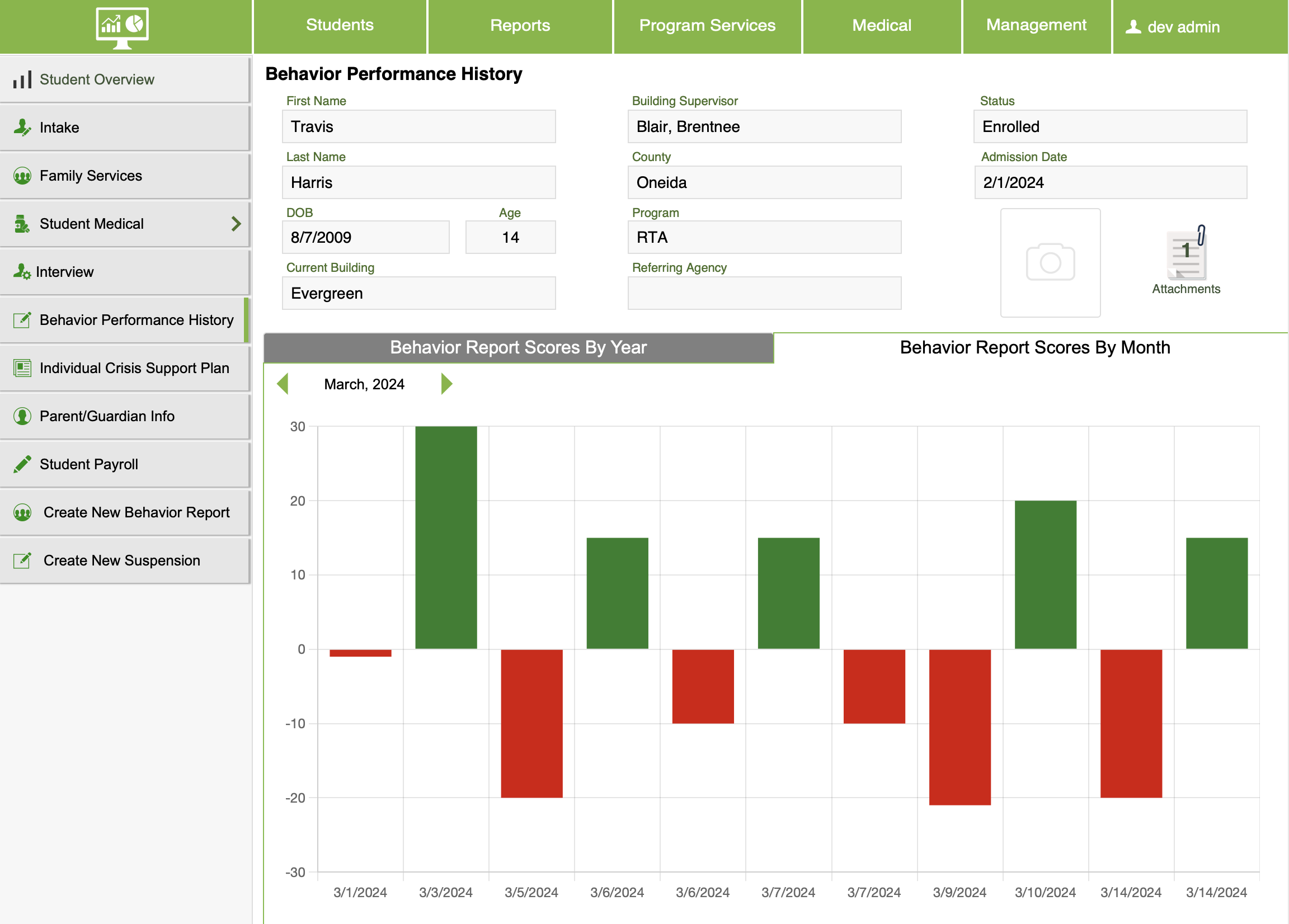1289x924 pixels.
Task: Click the Status field showing Enrolled
Action: (1111, 126)
